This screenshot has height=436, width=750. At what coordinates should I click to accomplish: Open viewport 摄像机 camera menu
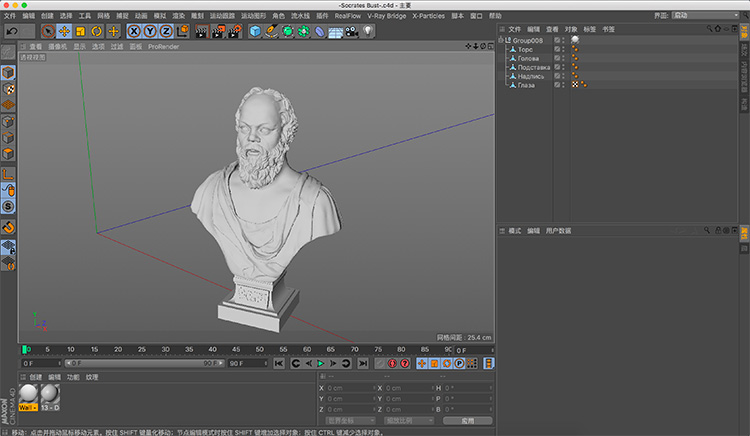tap(57, 46)
